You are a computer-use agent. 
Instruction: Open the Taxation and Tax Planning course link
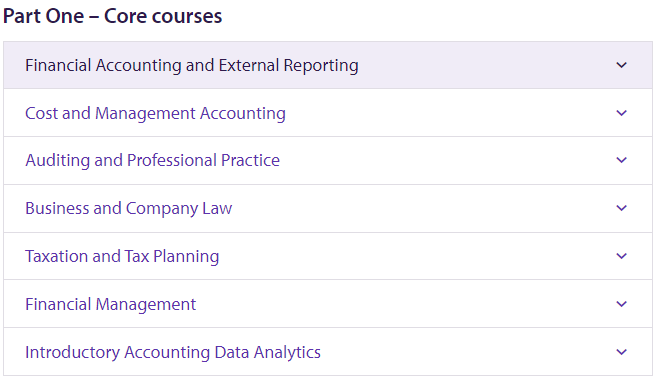(122, 256)
